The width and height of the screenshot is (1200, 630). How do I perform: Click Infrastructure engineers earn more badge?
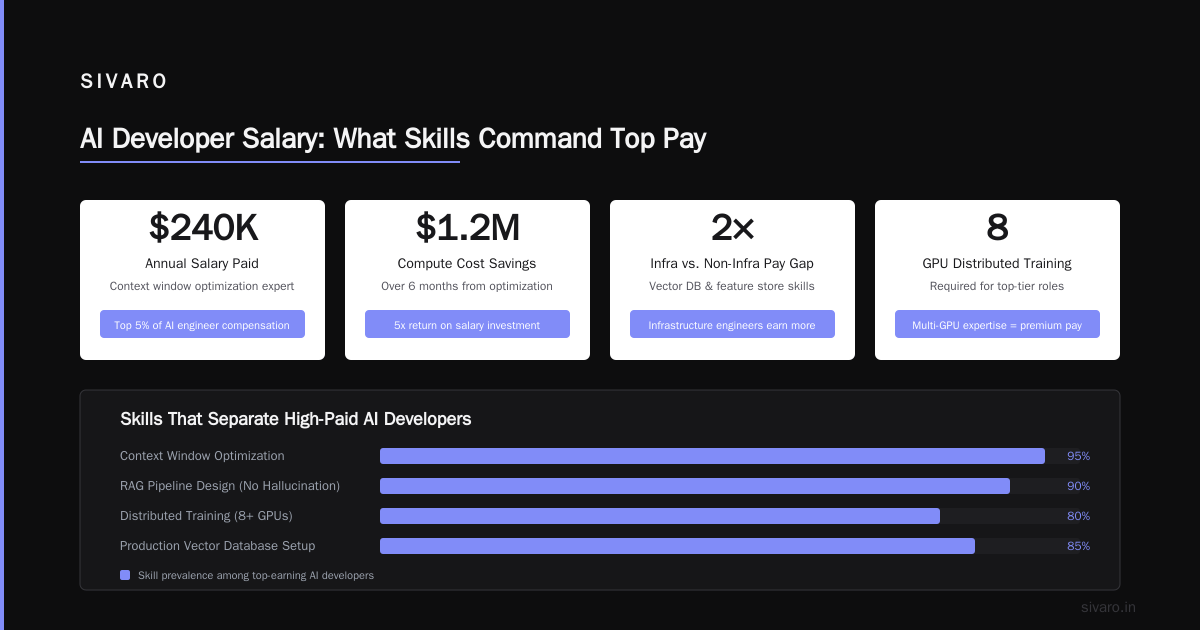point(732,324)
